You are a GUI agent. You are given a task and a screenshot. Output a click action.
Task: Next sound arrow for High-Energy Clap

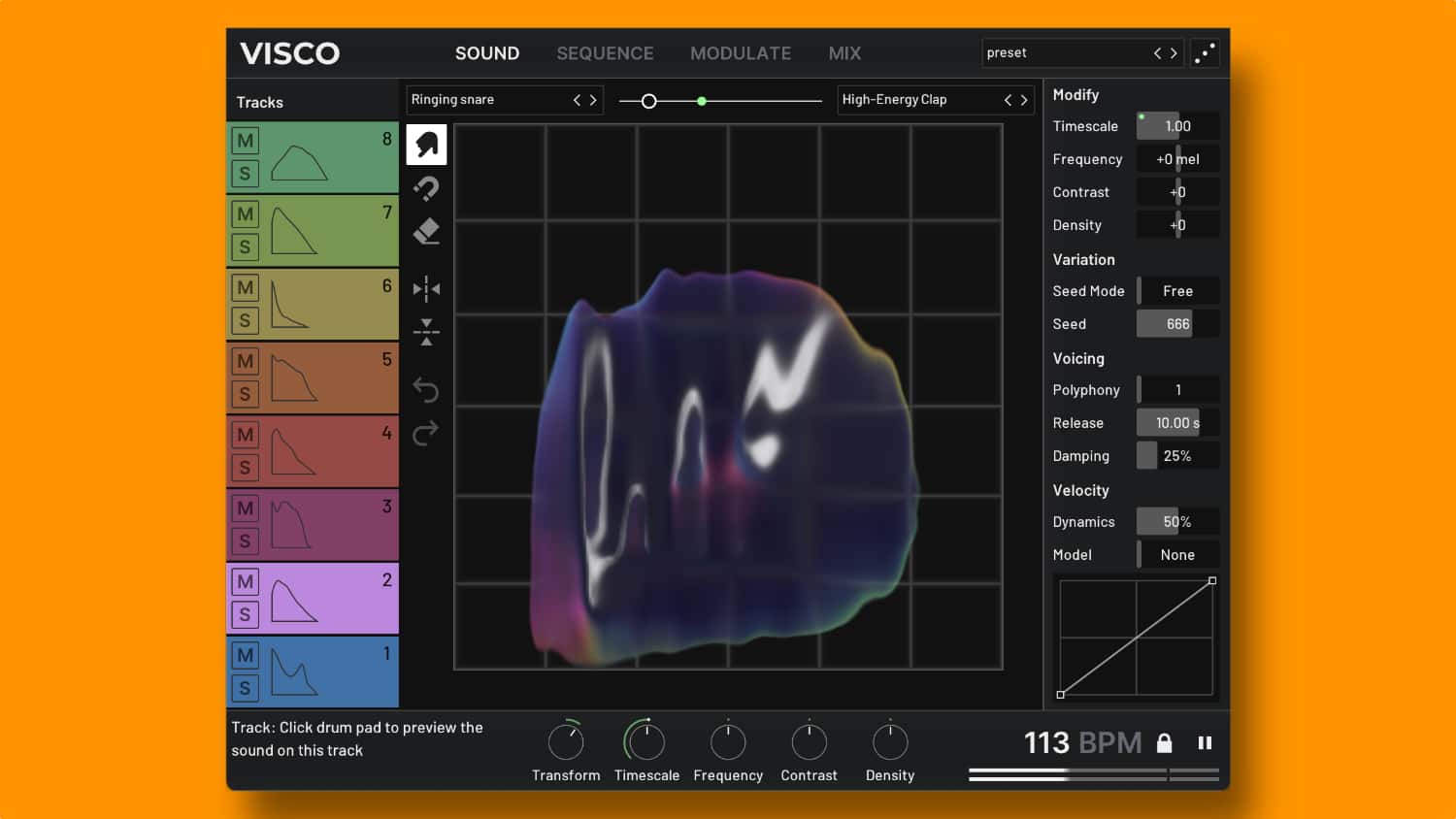1024,100
